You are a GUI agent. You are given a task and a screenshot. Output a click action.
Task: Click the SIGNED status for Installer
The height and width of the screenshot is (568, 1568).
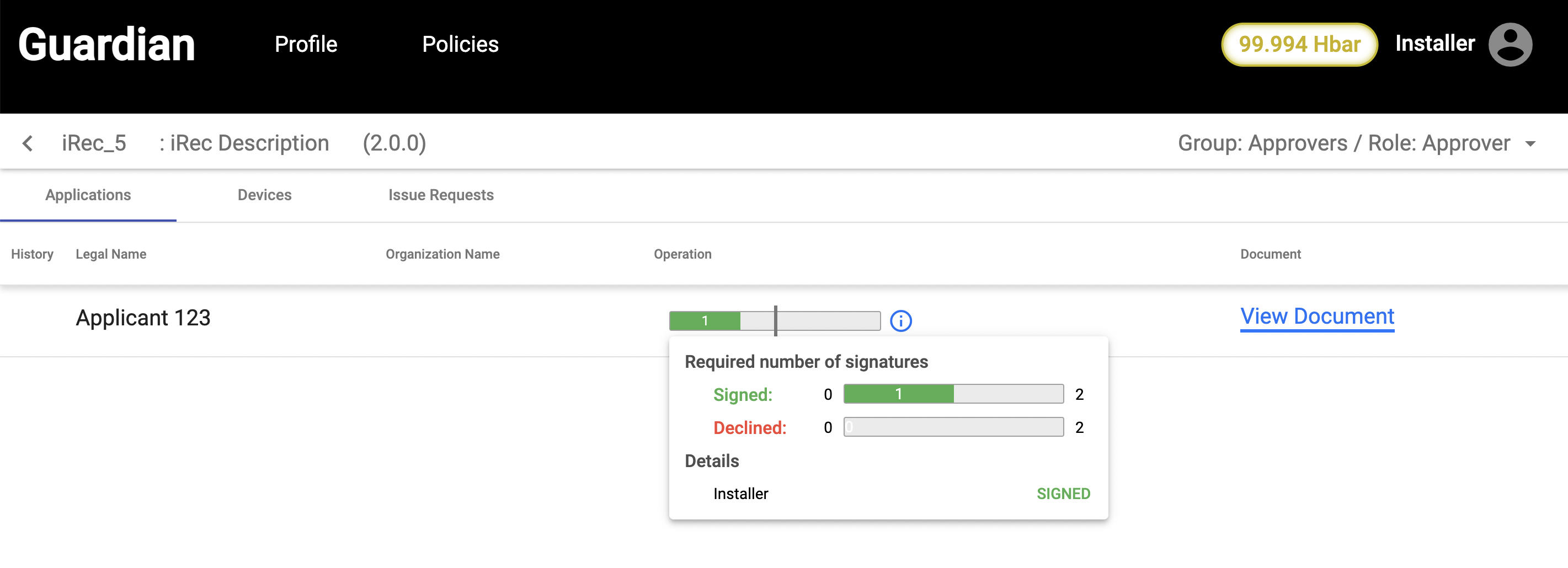[x=1063, y=494]
